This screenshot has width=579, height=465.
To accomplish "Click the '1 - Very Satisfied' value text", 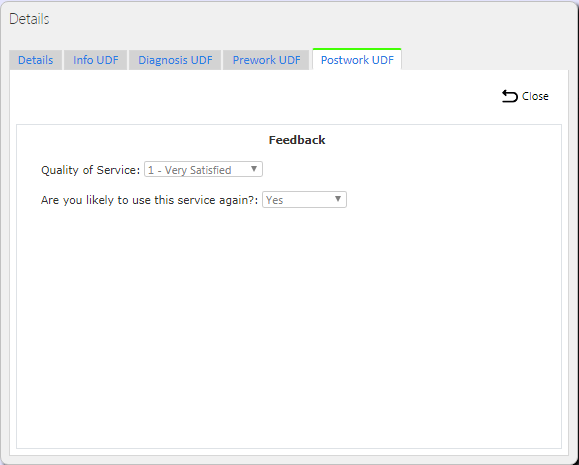I will pyautogui.click(x=189, y=170).
